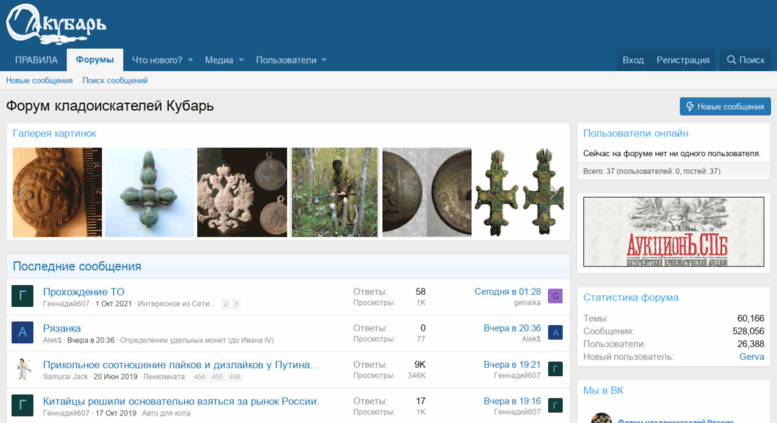Go to Новые сообщения sub-navigation link
The image size is (777, 423).
tap(39, 80)
